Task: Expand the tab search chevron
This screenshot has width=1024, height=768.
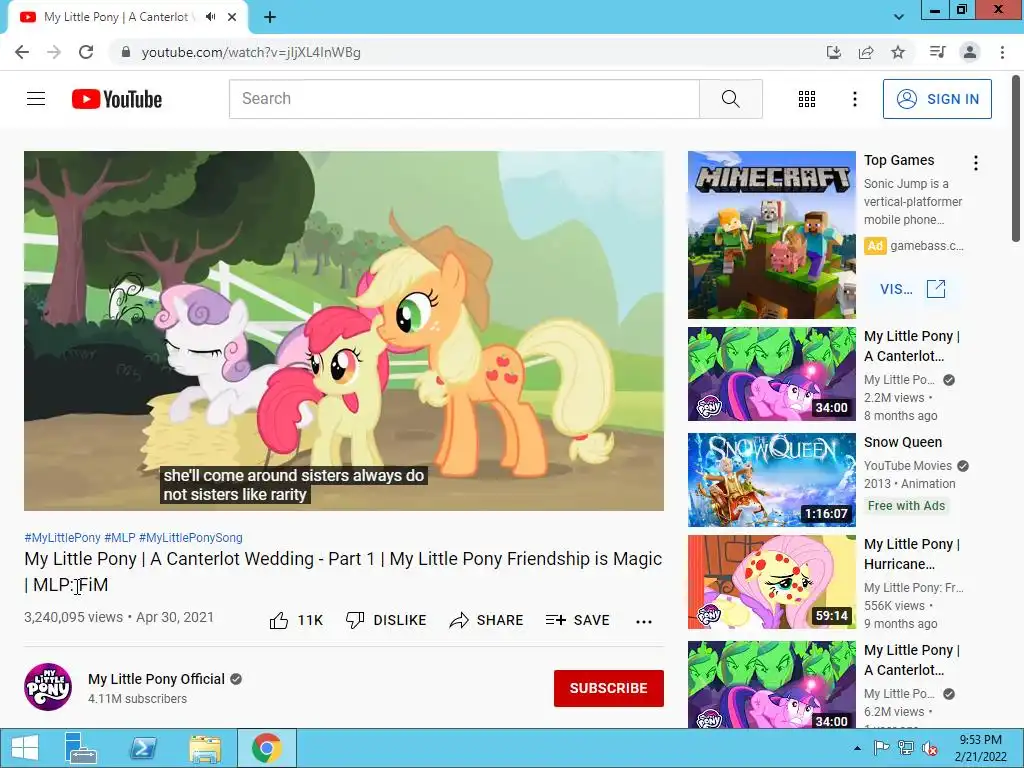Action: pyautogui.click(x=899, y=17)
